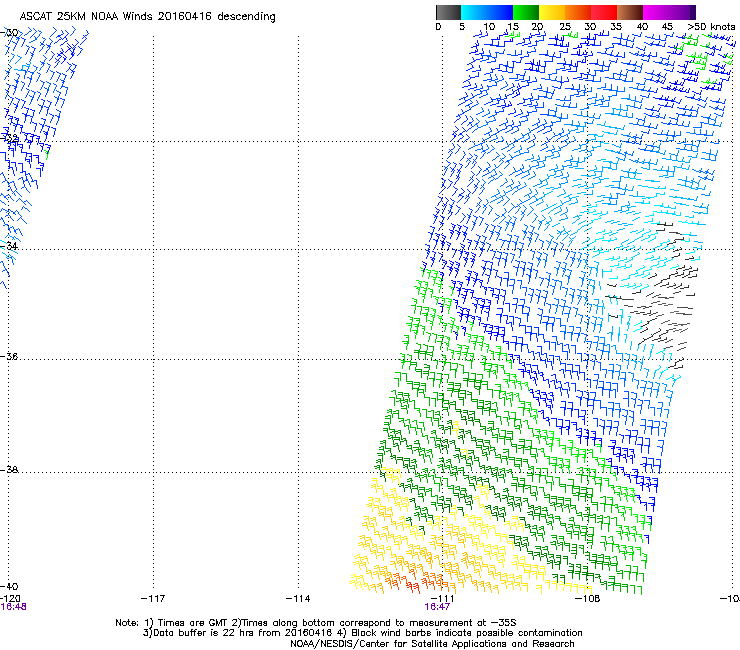Click the '10' label under the legend
740x650 pixels.
point(489,27)
